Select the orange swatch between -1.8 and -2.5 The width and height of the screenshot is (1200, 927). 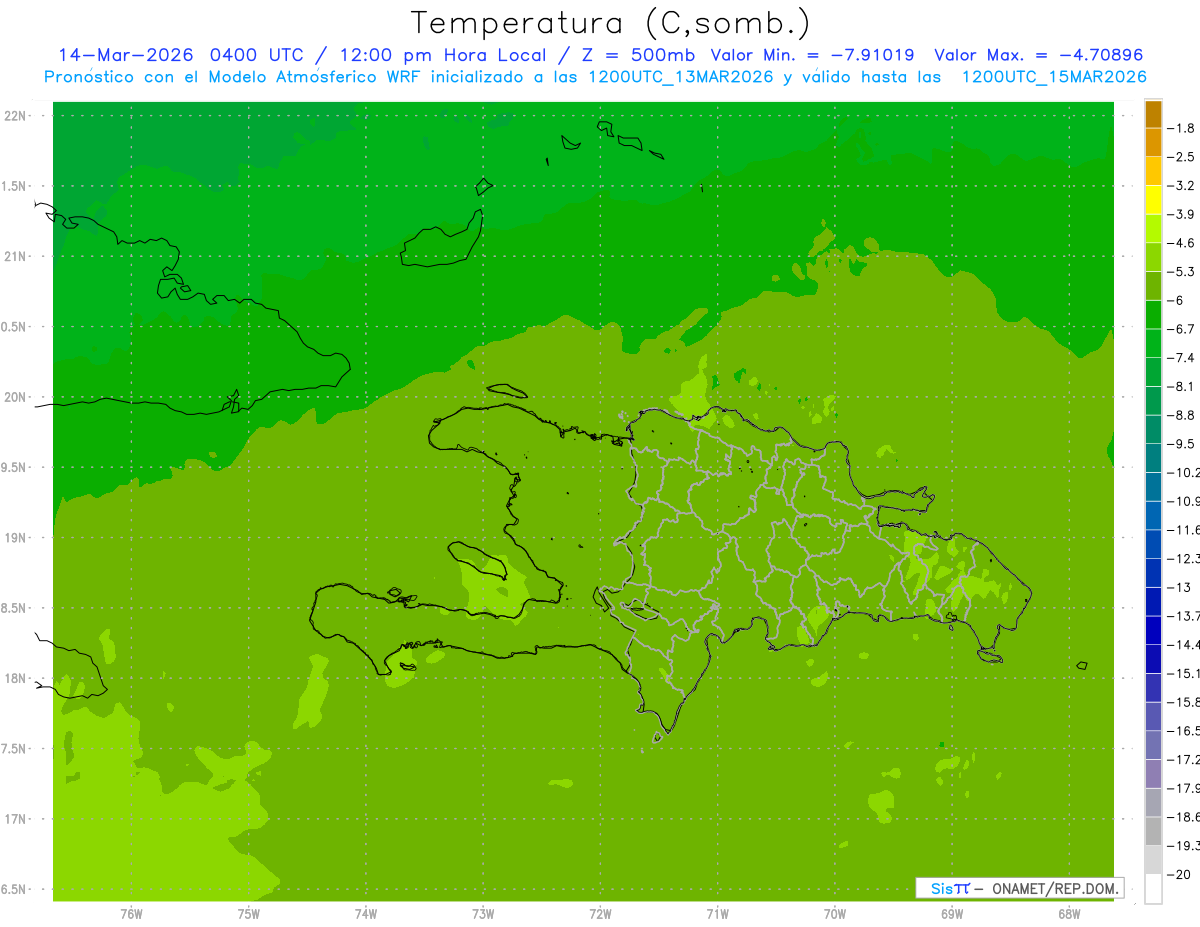pos(1153,142)
